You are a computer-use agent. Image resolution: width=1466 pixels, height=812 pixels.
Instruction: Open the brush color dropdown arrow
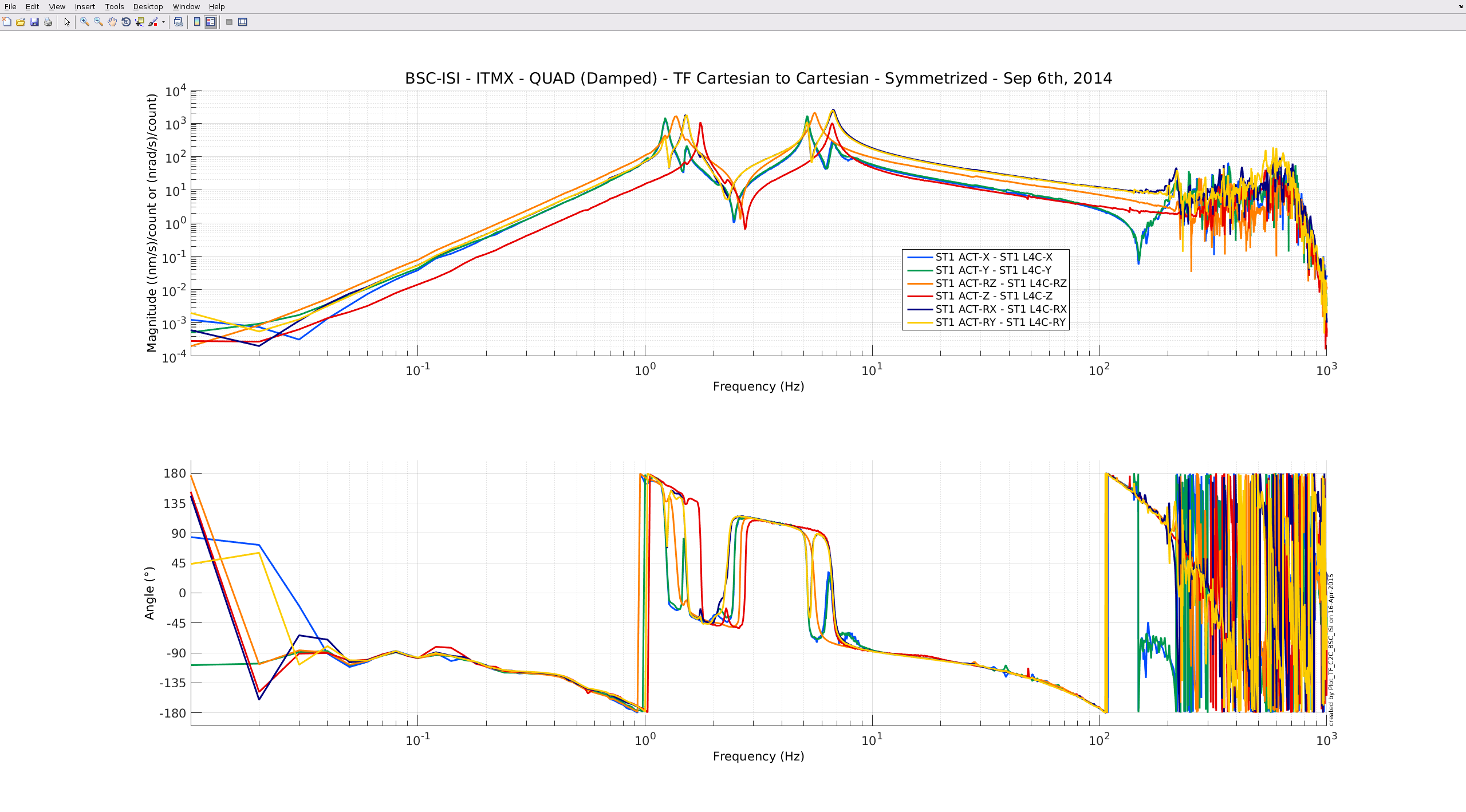tap(163, 22)
